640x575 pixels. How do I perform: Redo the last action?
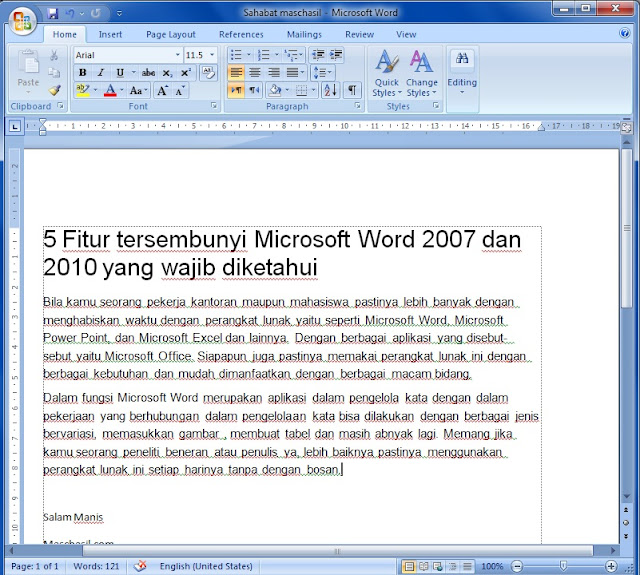pyautogui.click(x=96, y=13)
